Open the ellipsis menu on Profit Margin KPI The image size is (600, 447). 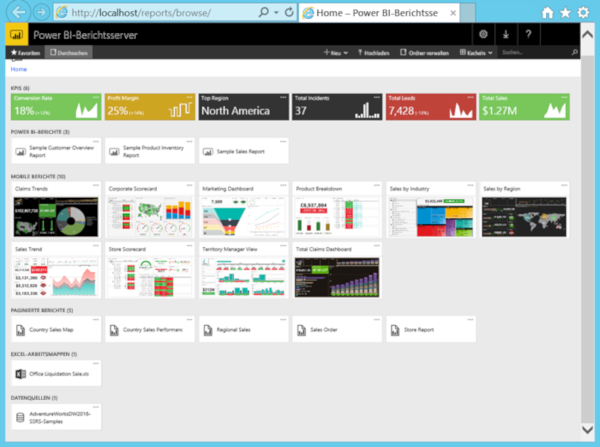tap(189, 97)
